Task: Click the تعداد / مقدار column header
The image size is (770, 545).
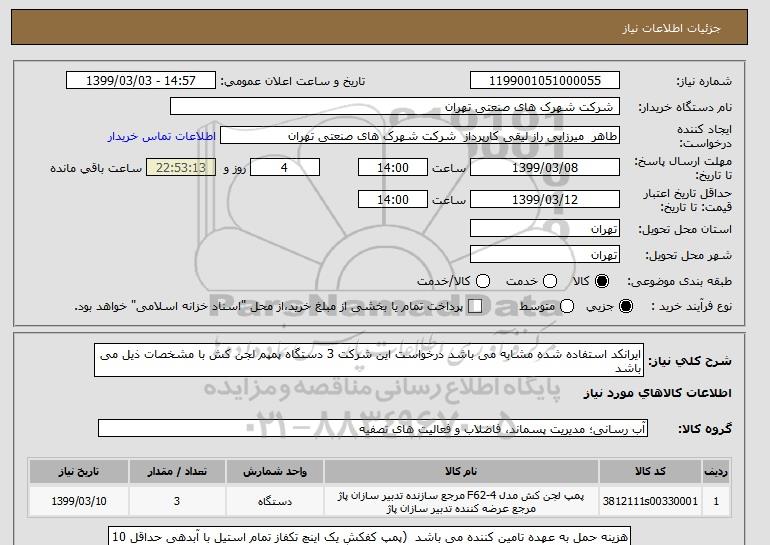Action: pos(177,471)
